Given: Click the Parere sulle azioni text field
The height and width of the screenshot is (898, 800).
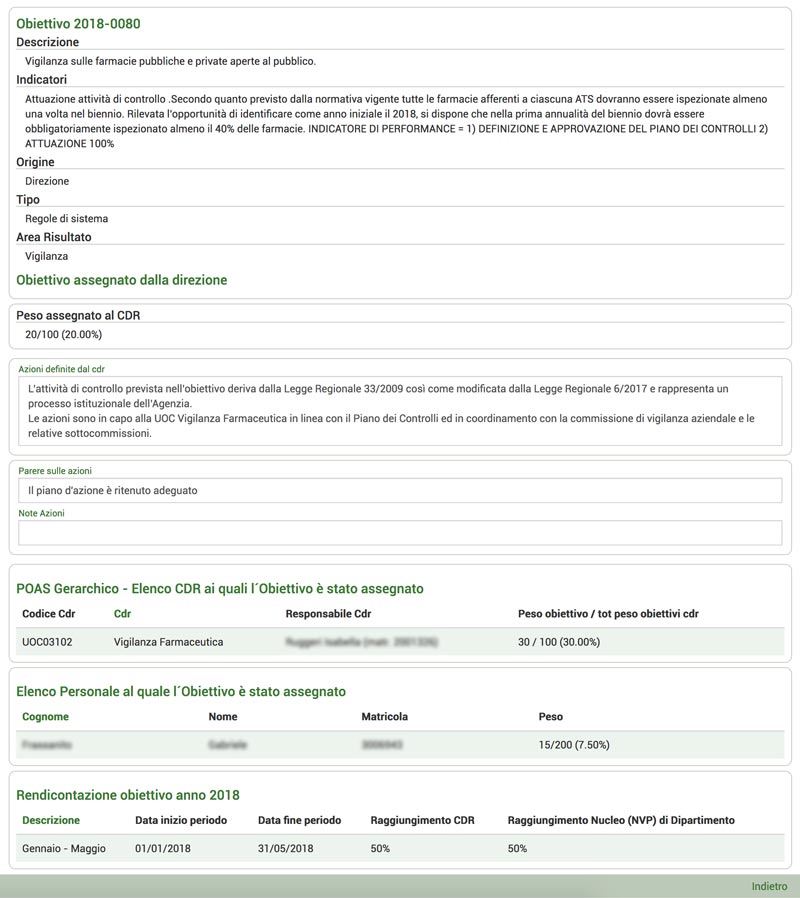Looking at the screenshot, I should (x=400, y=490).
